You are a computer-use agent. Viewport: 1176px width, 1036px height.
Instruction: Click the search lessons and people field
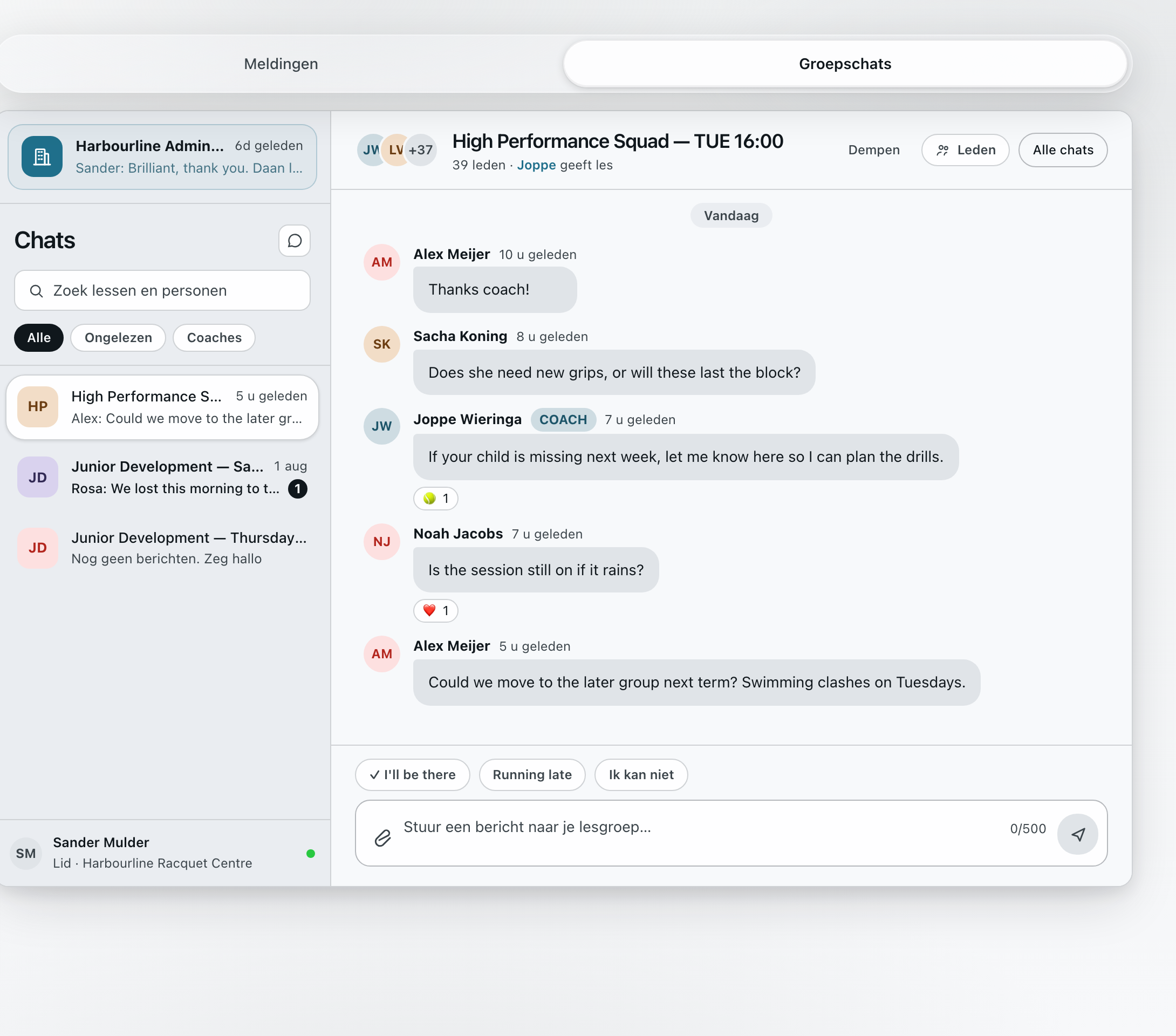162,291
